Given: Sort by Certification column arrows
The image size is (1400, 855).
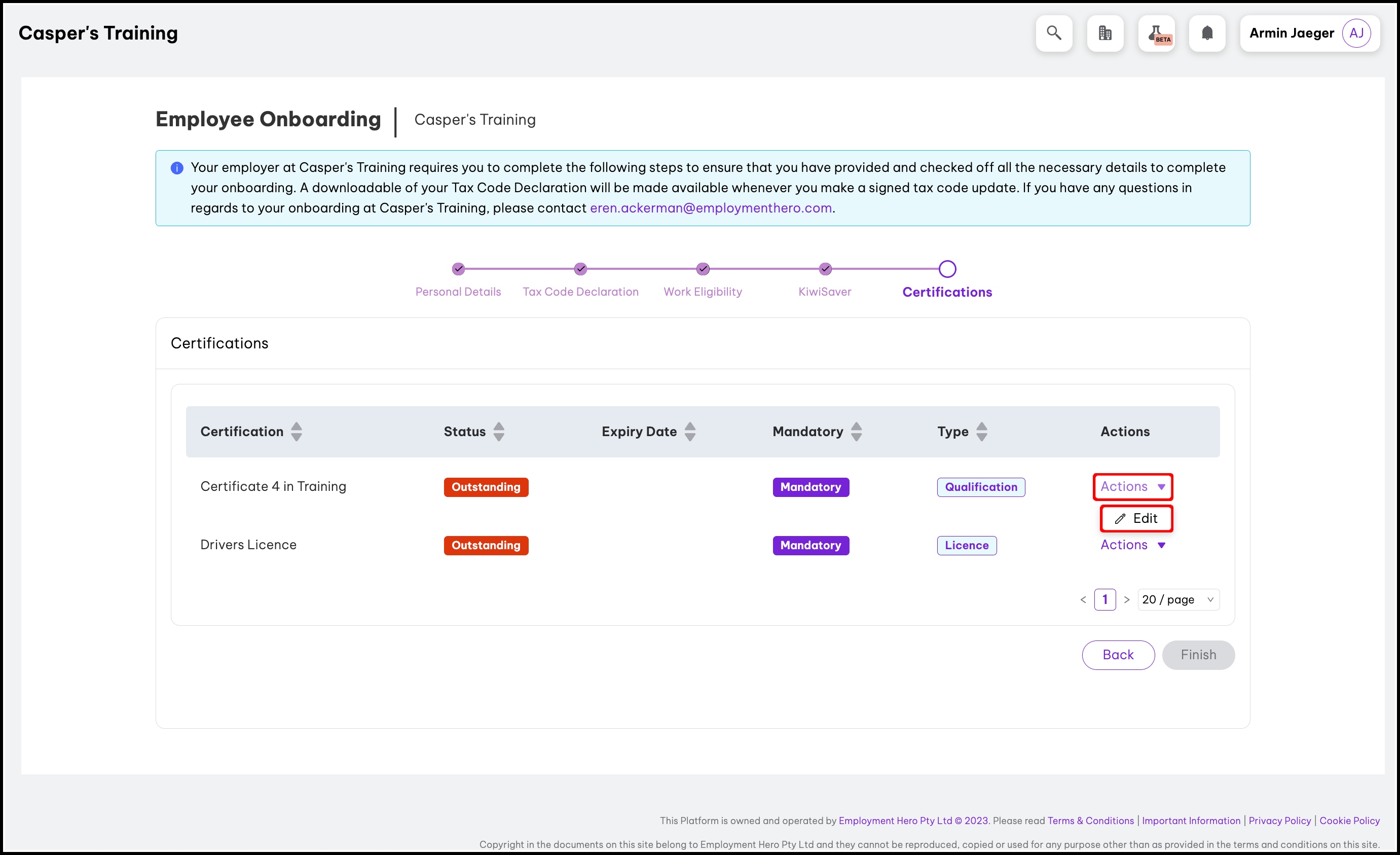Looking at the screenshot, I should click(x=296, y=432).
